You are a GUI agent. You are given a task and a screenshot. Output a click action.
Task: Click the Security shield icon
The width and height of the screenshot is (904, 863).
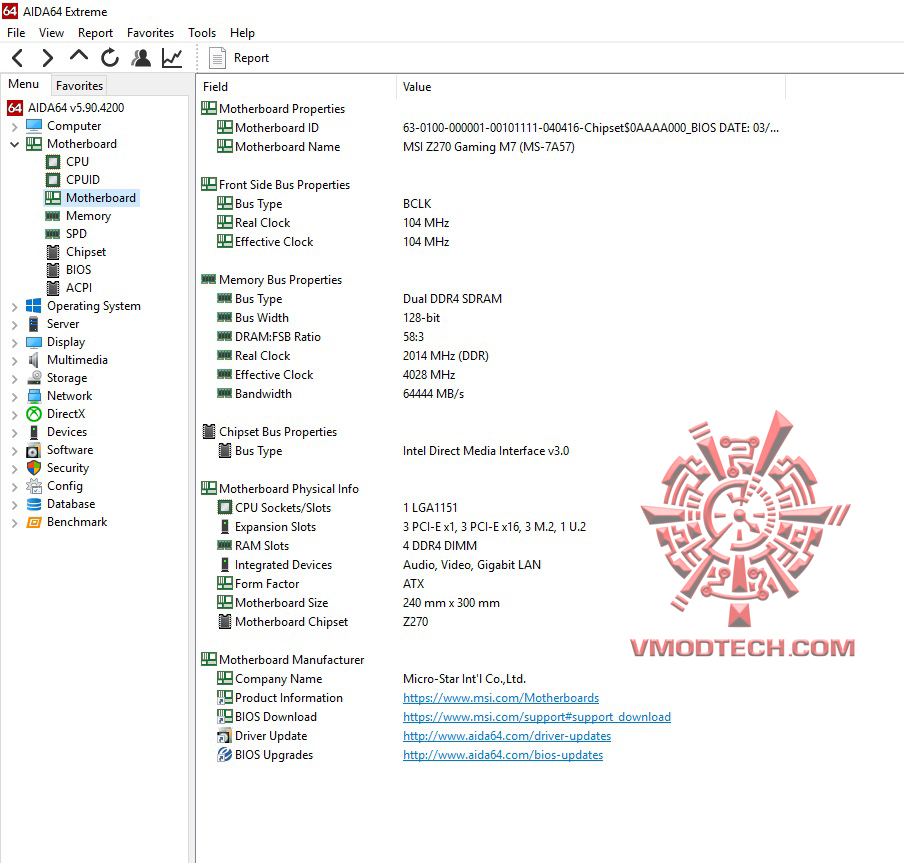point(34,468)
